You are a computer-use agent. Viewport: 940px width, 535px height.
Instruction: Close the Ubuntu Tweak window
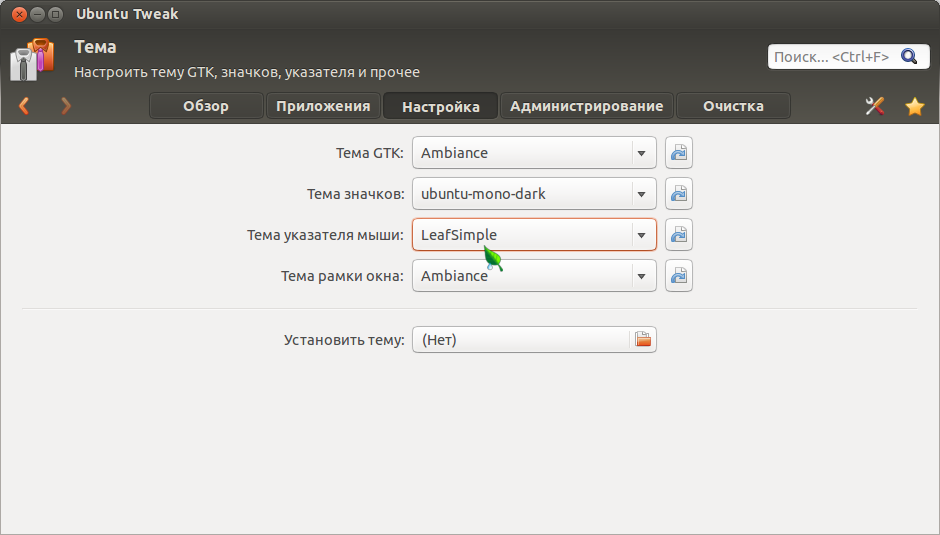19,14
